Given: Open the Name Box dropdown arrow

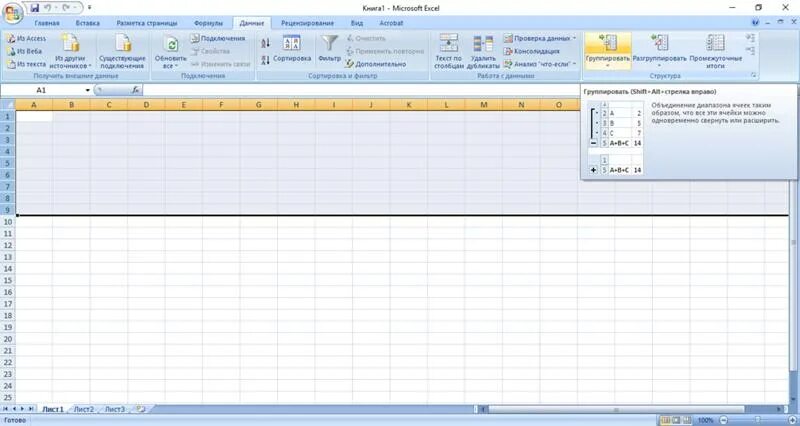Looking at the screenshot, I should click(88, 90).
